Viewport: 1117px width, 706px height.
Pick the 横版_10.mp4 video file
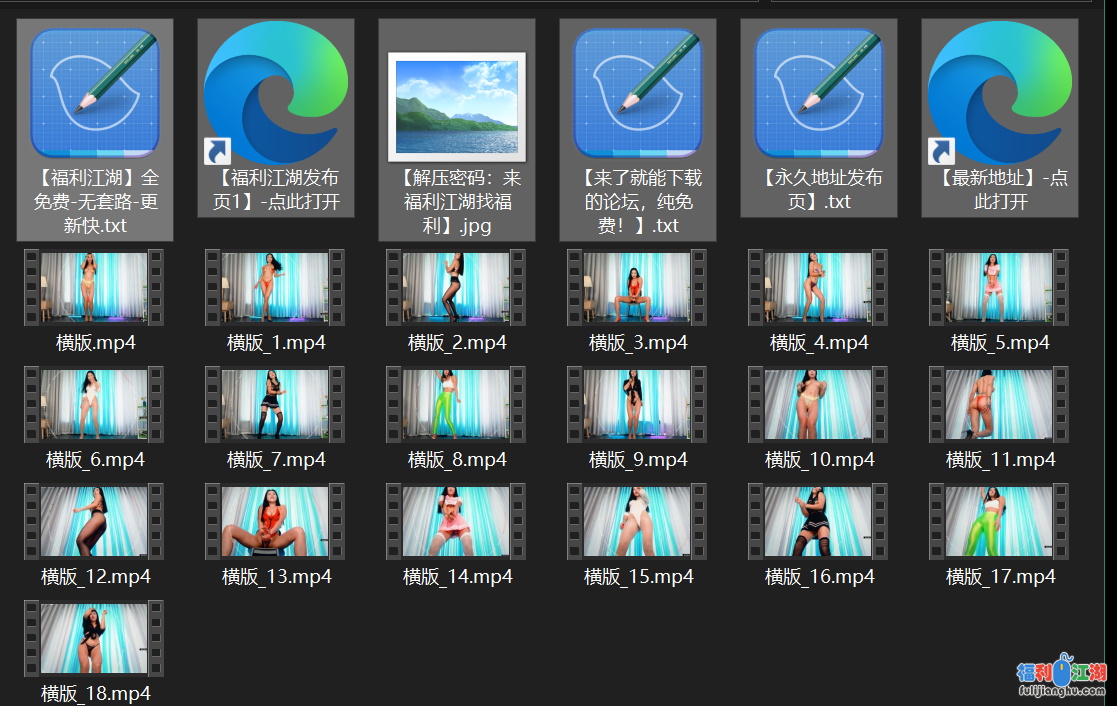click(819, 404)
